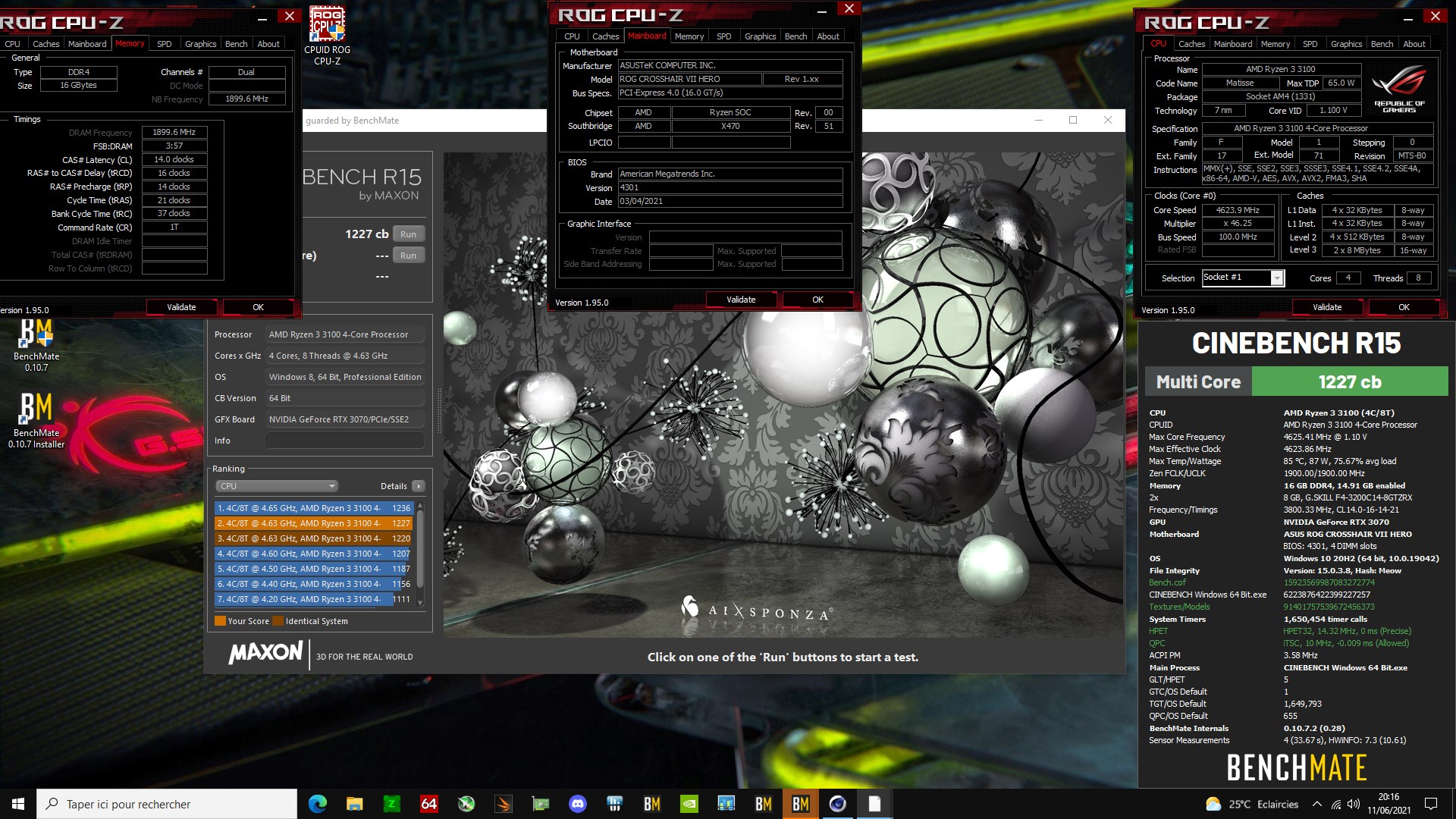Open CPU tab in CPU-Z Mainboard window
The width and height of the screenshot is (1456, 819).
point(572,36)
